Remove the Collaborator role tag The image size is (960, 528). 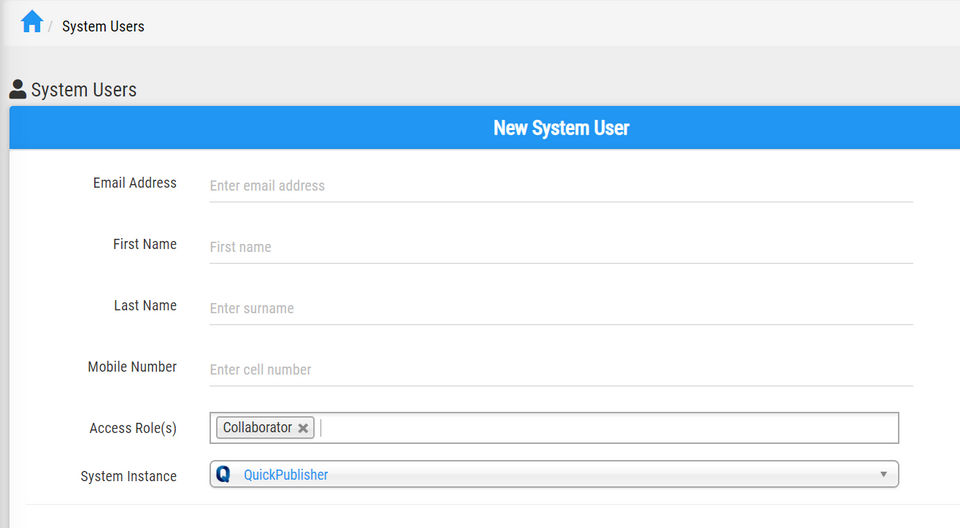pos(303,428)
